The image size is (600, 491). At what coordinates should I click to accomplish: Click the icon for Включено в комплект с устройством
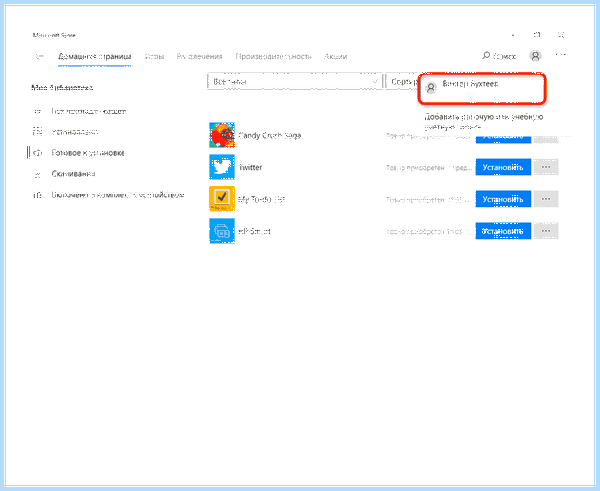click(x=38, y=195)
